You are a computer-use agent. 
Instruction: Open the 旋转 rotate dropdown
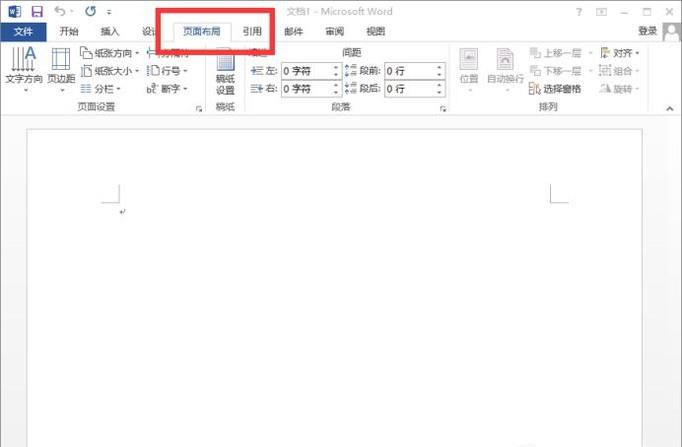click(619, 89)
